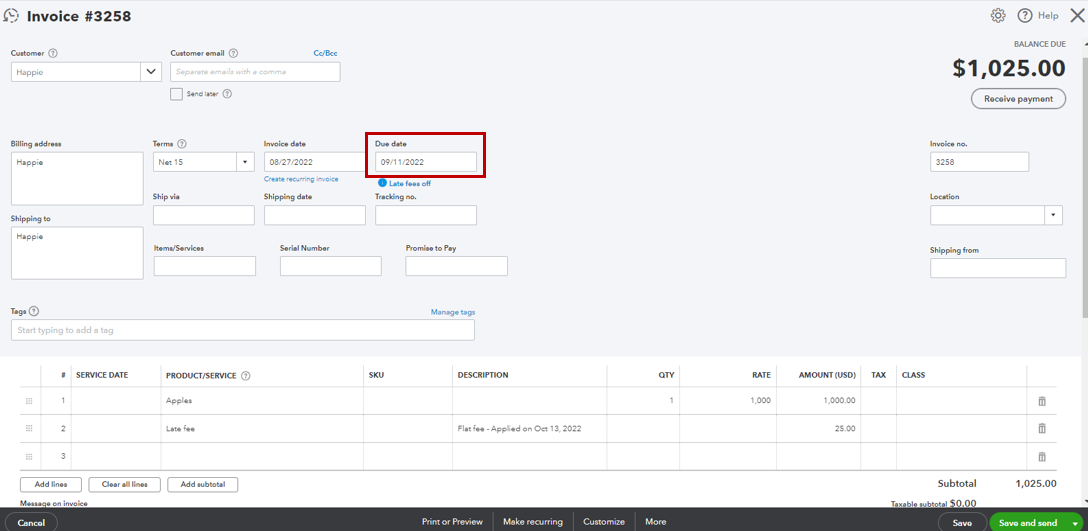The height and width of the screenshot is (531, 1088).
Task: Enable the Send later checkbox
Action: point(176,94)
